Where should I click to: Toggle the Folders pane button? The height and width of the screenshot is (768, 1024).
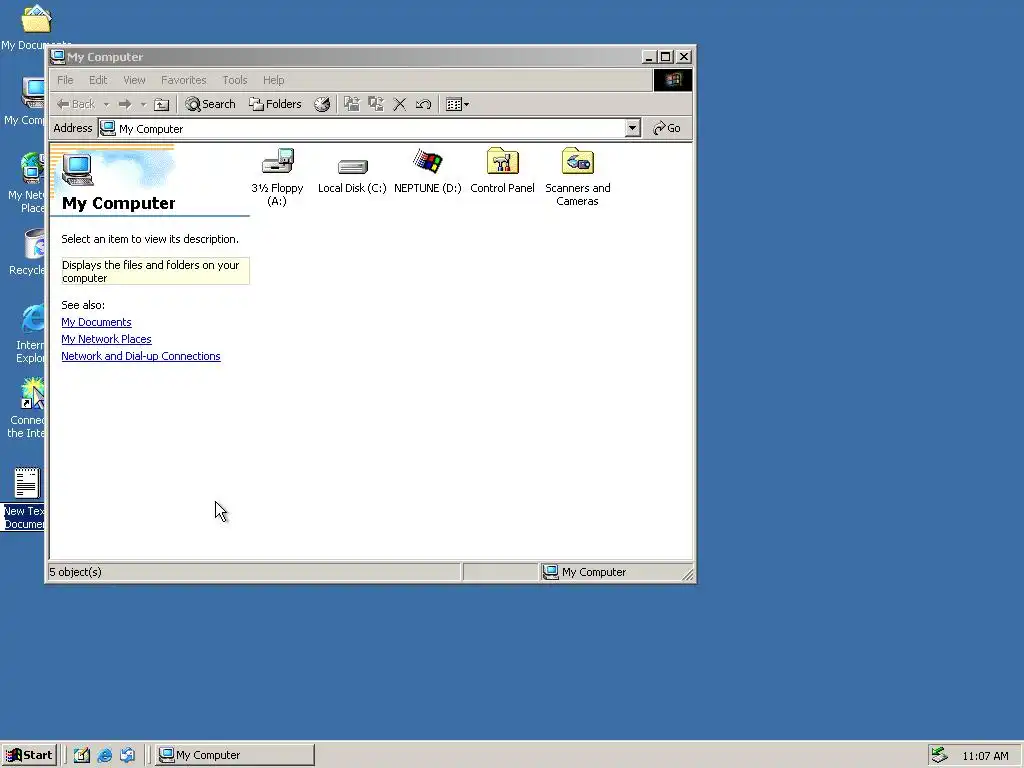click(x=276, y=104)
